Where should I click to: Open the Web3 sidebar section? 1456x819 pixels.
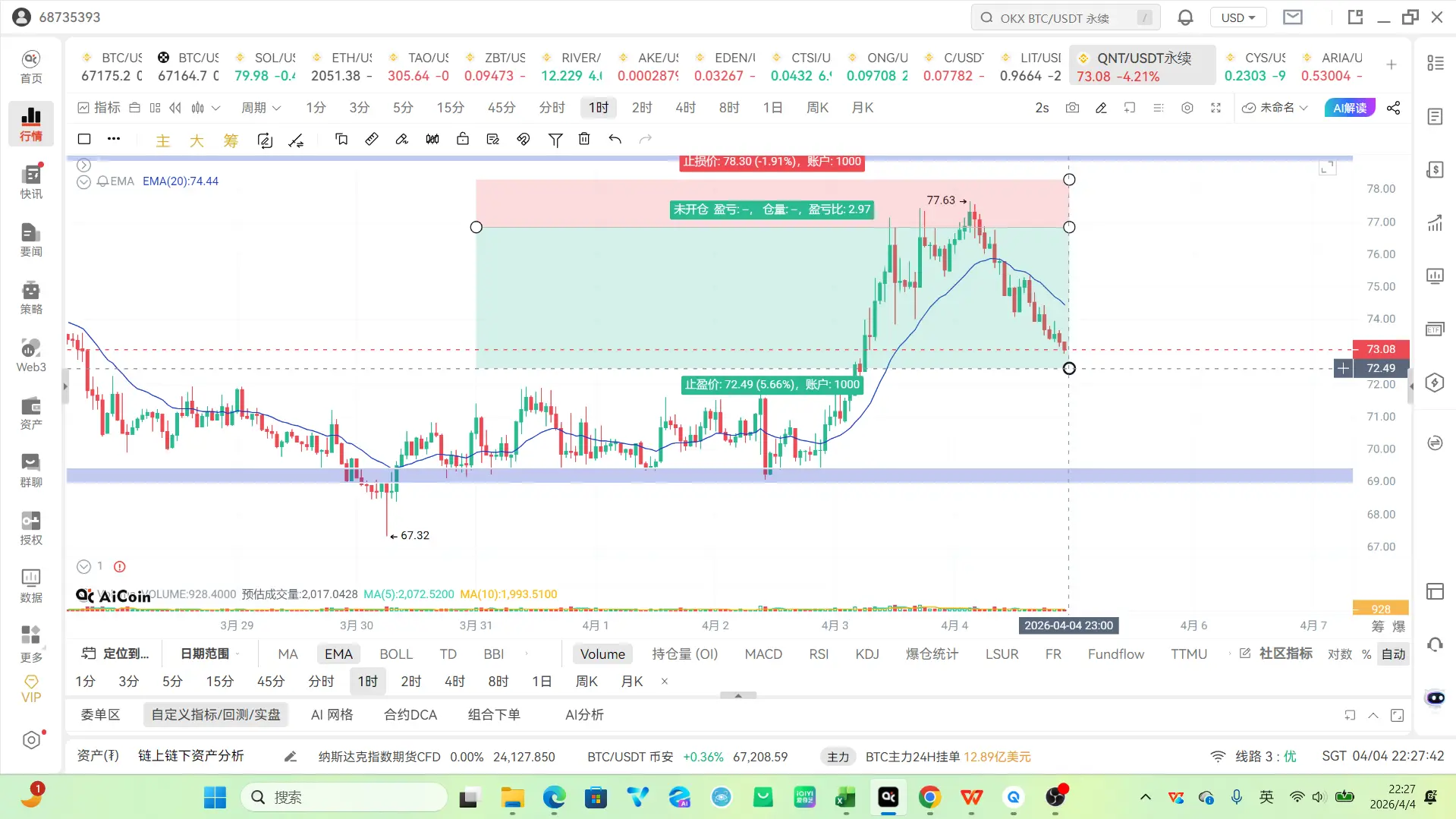pyautogui.click(x=31, y=354)
